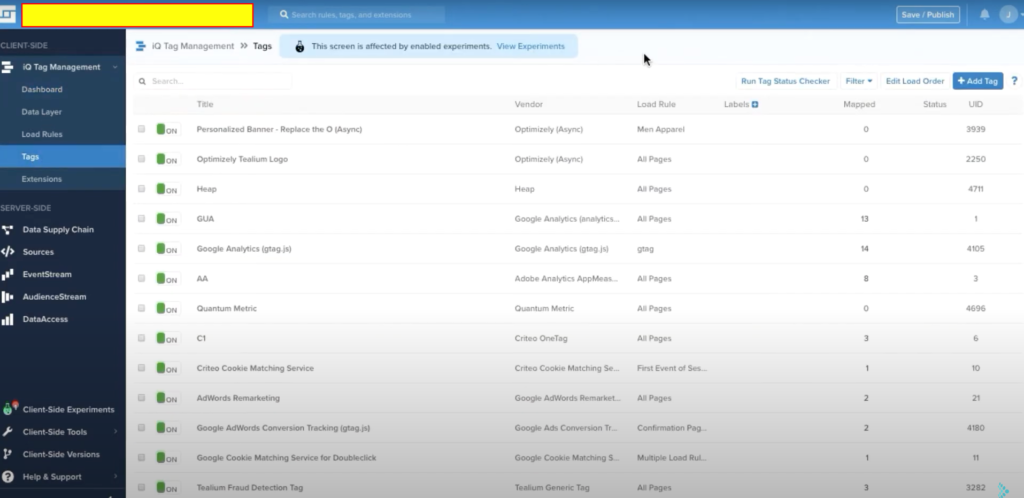
Task: Turn off the Heap tag
Action: pyautogui.click(x=167, y=189)
